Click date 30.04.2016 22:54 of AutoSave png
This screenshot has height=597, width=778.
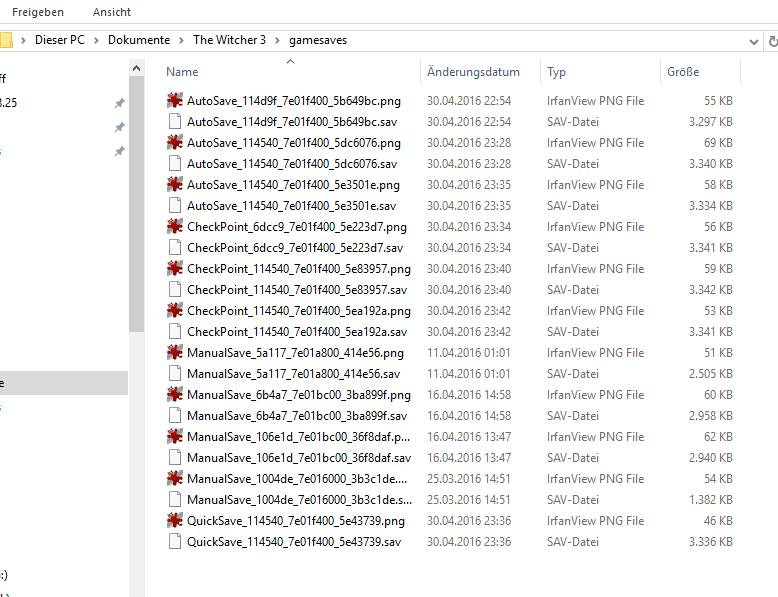point(469,101)
